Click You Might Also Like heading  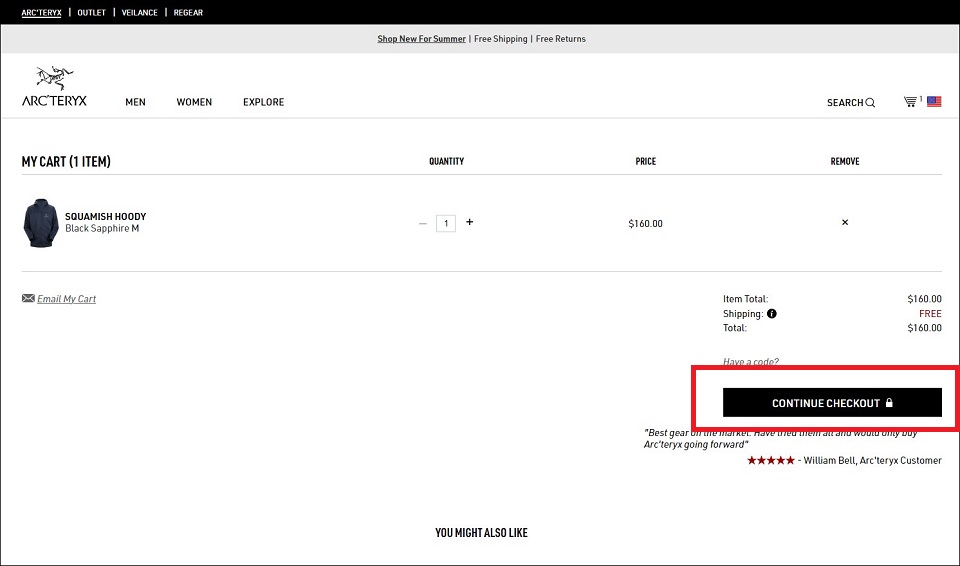click(481, 533)
